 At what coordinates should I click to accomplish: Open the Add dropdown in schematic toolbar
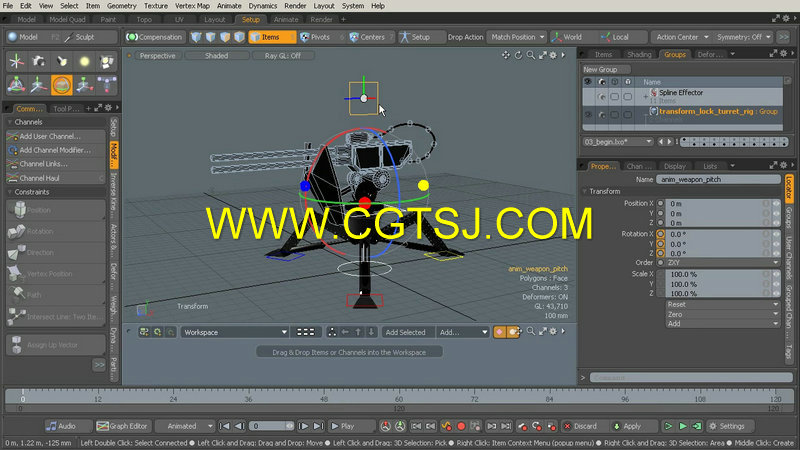[463, 332]
